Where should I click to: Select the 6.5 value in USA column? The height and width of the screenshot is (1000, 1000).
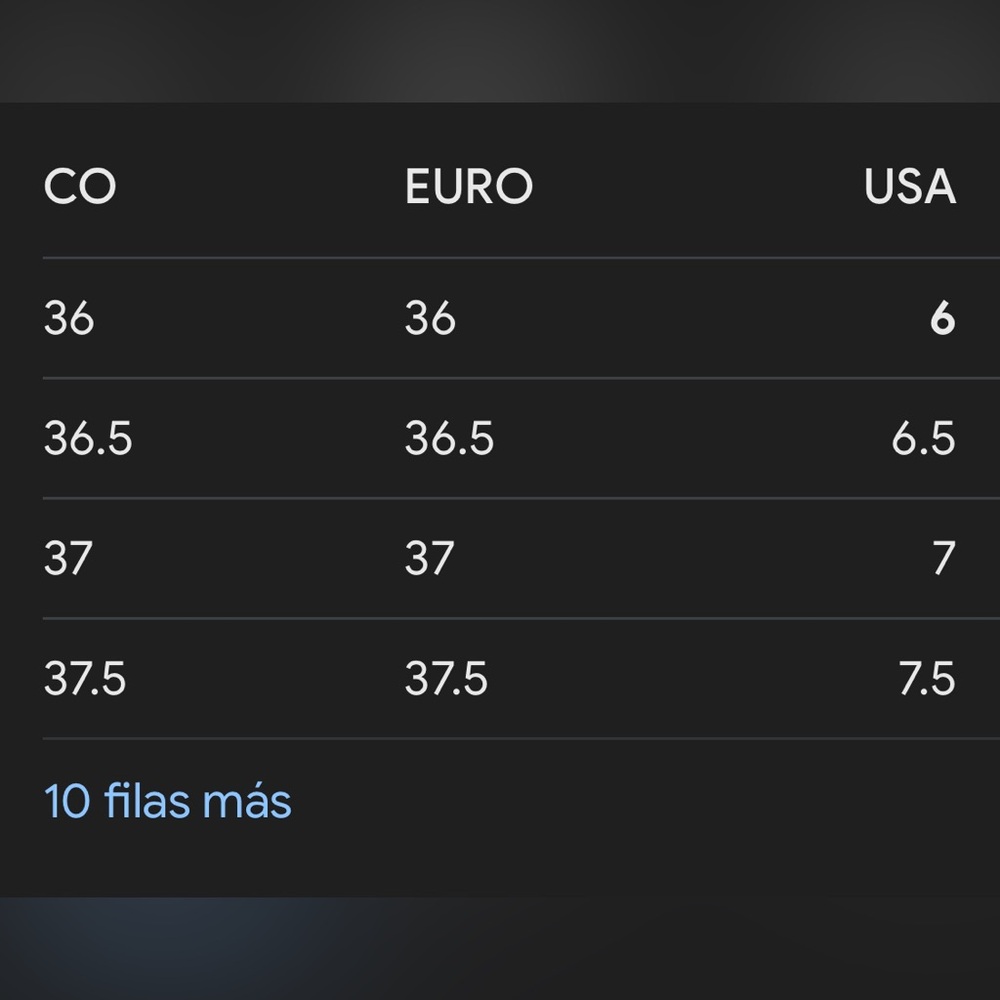(923, 439)
